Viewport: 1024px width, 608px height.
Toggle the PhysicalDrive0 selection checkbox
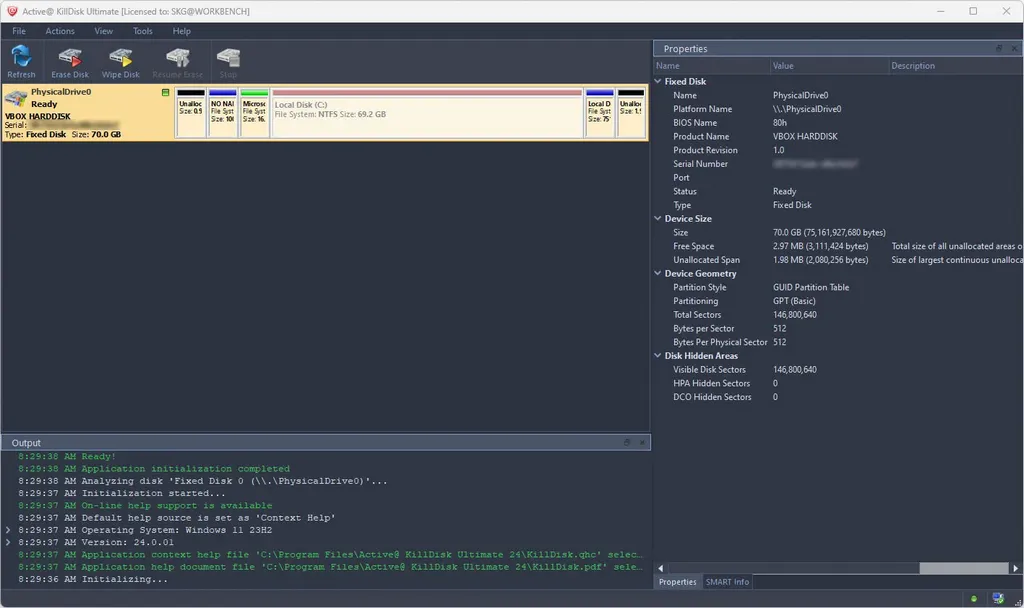pyautogui.click(x=165, y=93)
